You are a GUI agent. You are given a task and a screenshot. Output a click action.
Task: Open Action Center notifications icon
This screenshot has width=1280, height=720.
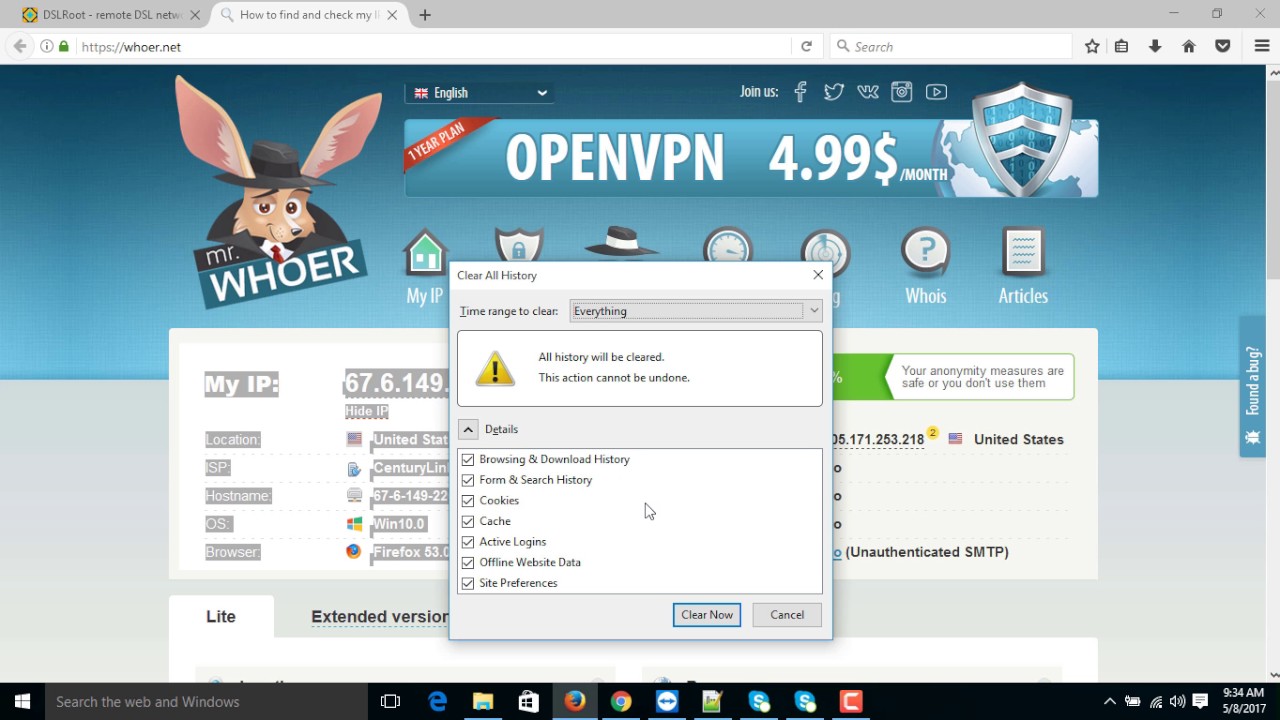(1201, 702)
